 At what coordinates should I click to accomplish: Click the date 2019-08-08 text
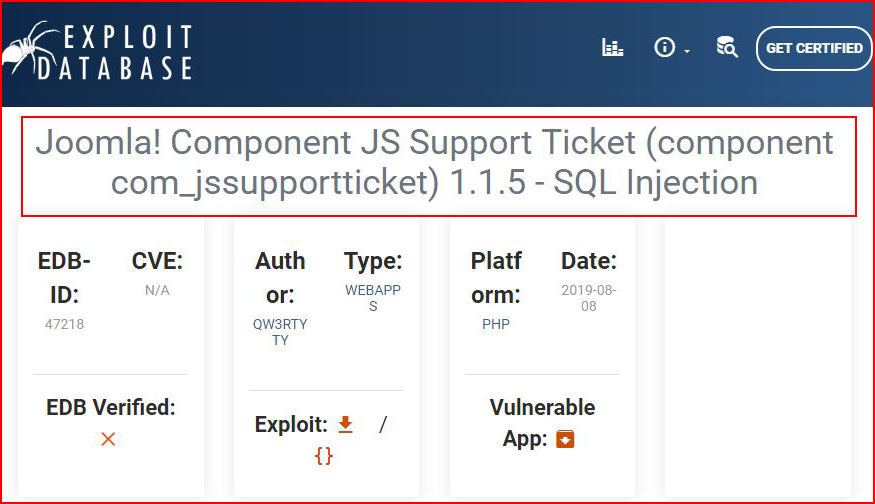tap(589, 298)
